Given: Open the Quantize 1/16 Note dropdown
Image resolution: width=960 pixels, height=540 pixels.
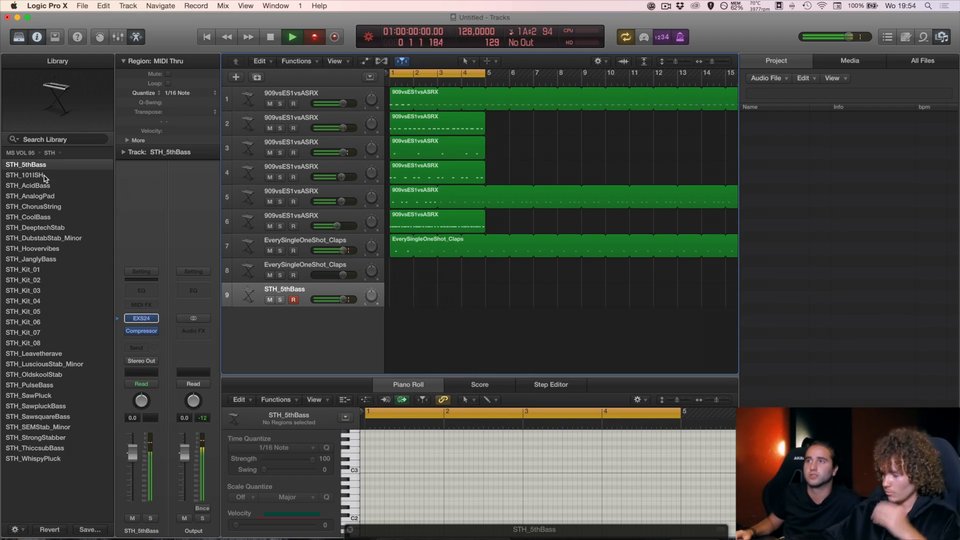Looking at the screenshot, I should [190, 93].
